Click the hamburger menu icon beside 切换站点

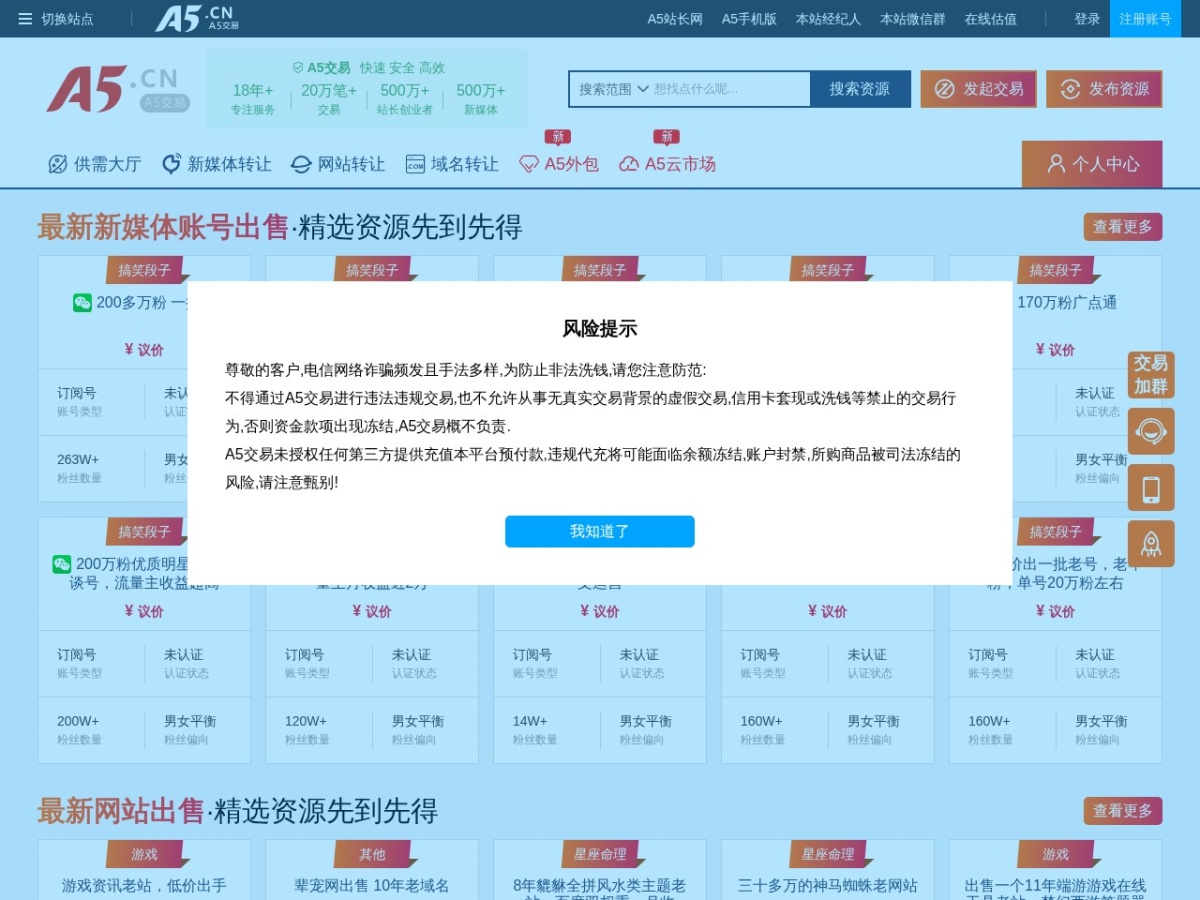point(25,19)
